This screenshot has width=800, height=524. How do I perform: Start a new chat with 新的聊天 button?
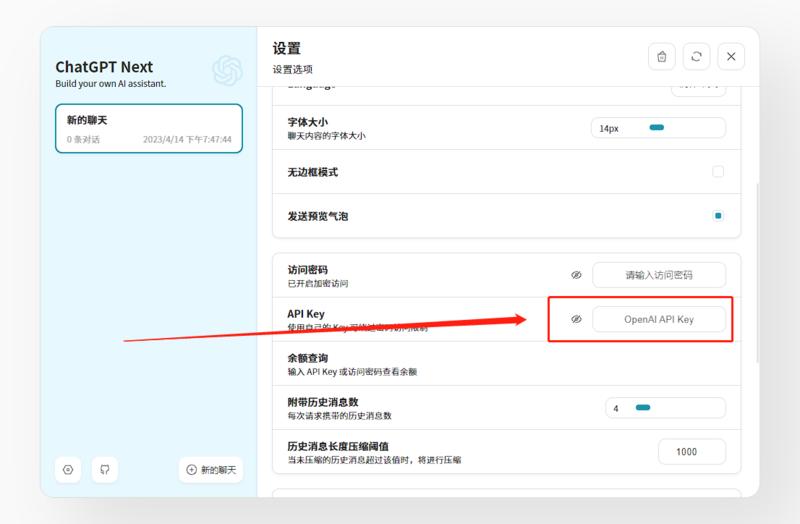[211, 469]
